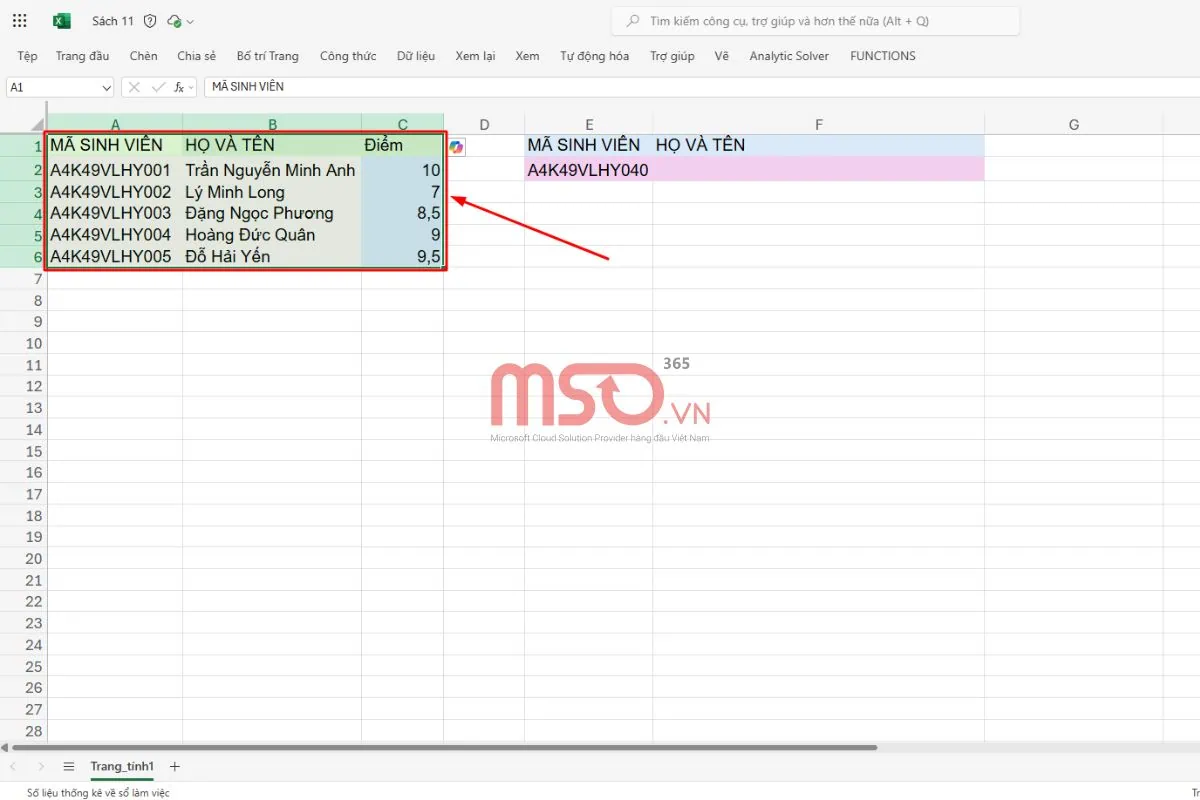Open the Insert Function (fx) icon
This screenshot has height=800, width=1200.
click(178, 87)
